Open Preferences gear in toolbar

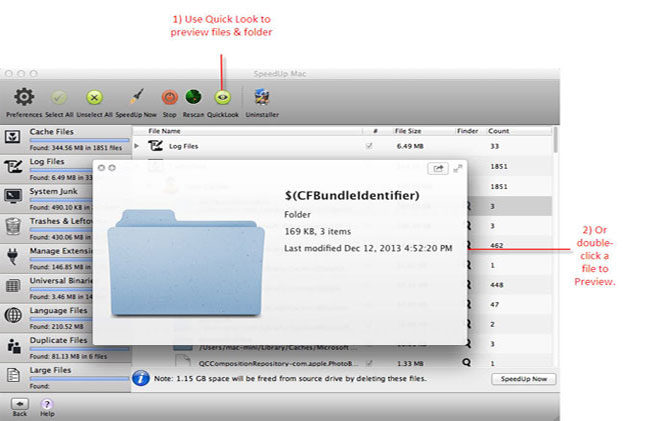[24, 97]
